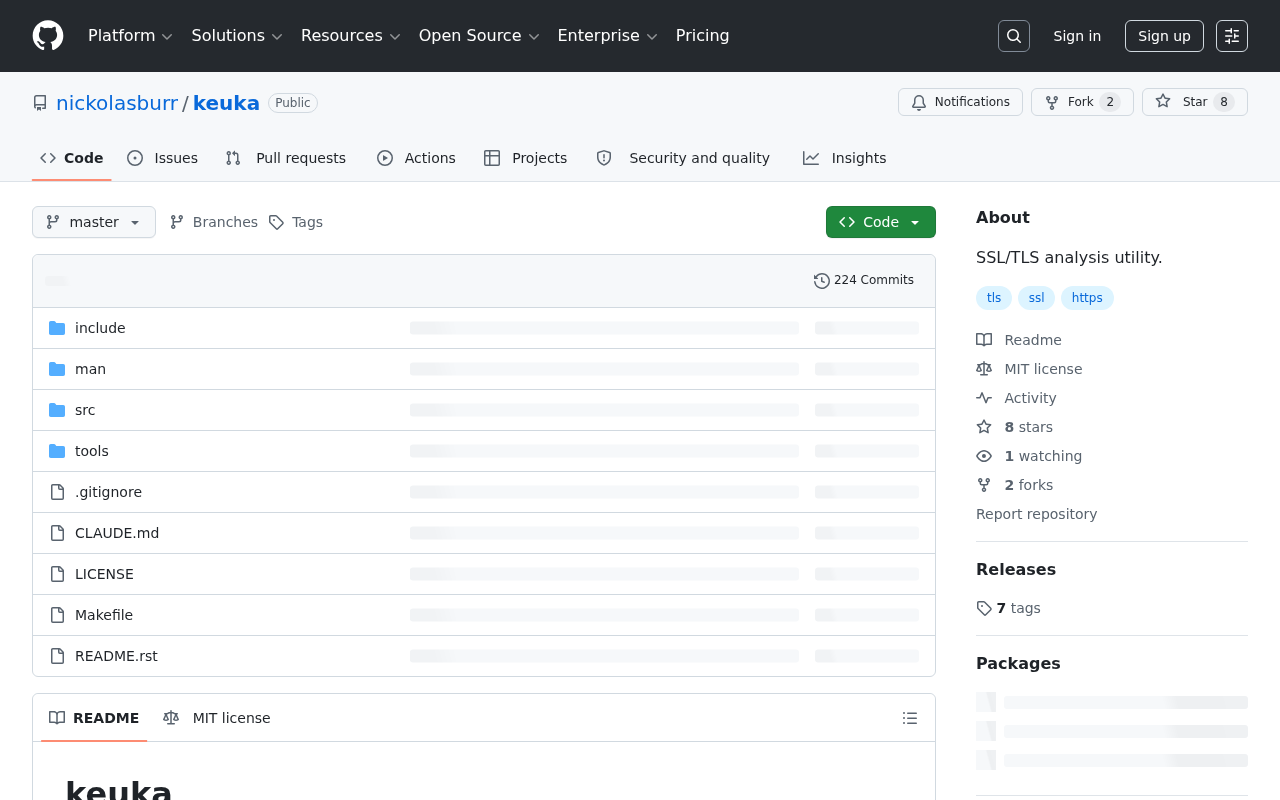Click the Makefile file icon
The height and width of the screenshot is (800, 1280).
(x=57, y=615)
